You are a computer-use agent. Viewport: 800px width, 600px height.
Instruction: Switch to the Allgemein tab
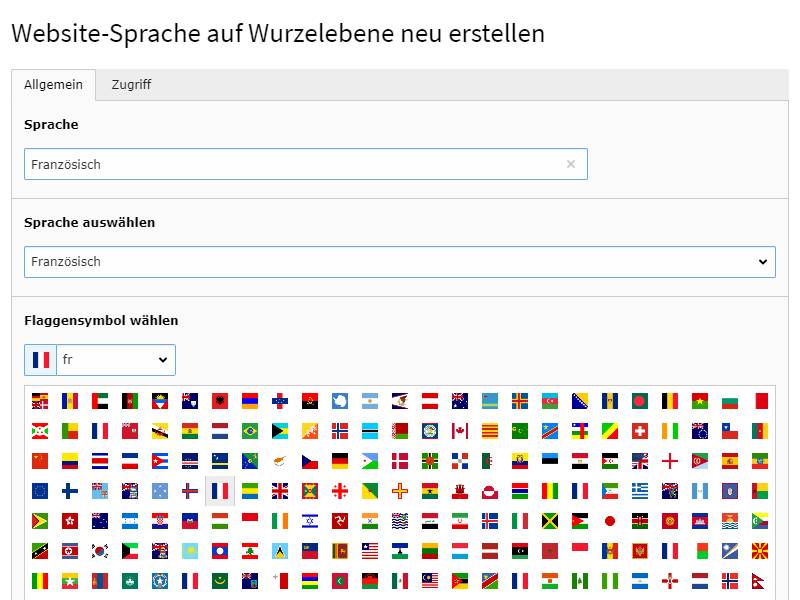(x=53, y=85)
